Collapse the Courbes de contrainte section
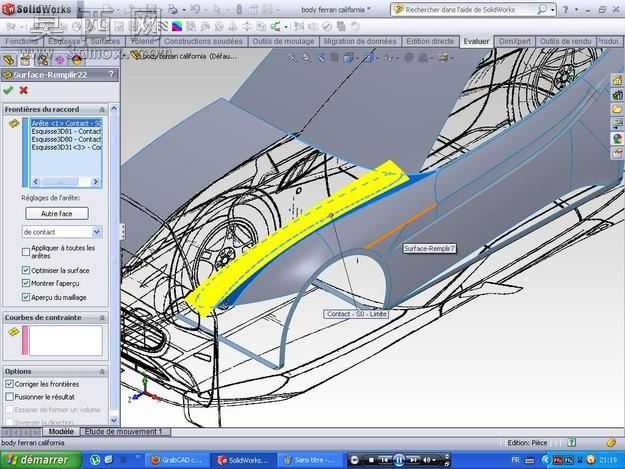The height and width of the screenshot is (469, 625). point(102,318)
